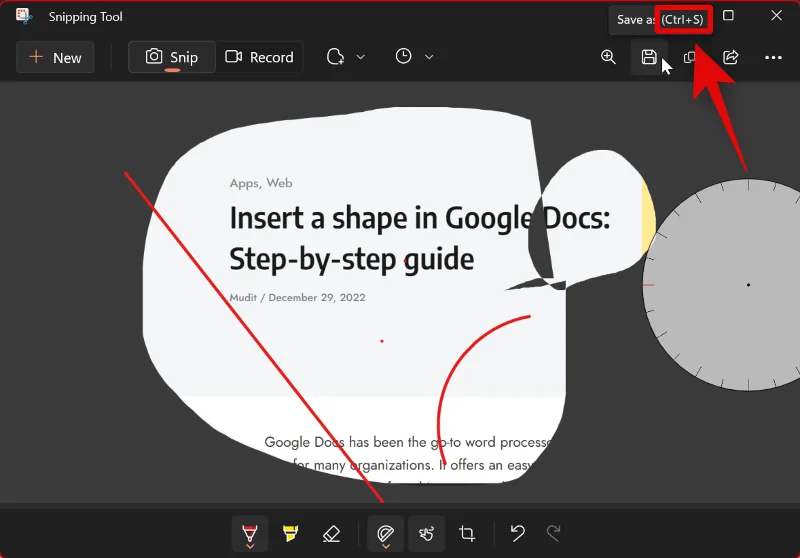Click the Redo arrow button
The image size is (800, 558).
(x=553, y=534)
